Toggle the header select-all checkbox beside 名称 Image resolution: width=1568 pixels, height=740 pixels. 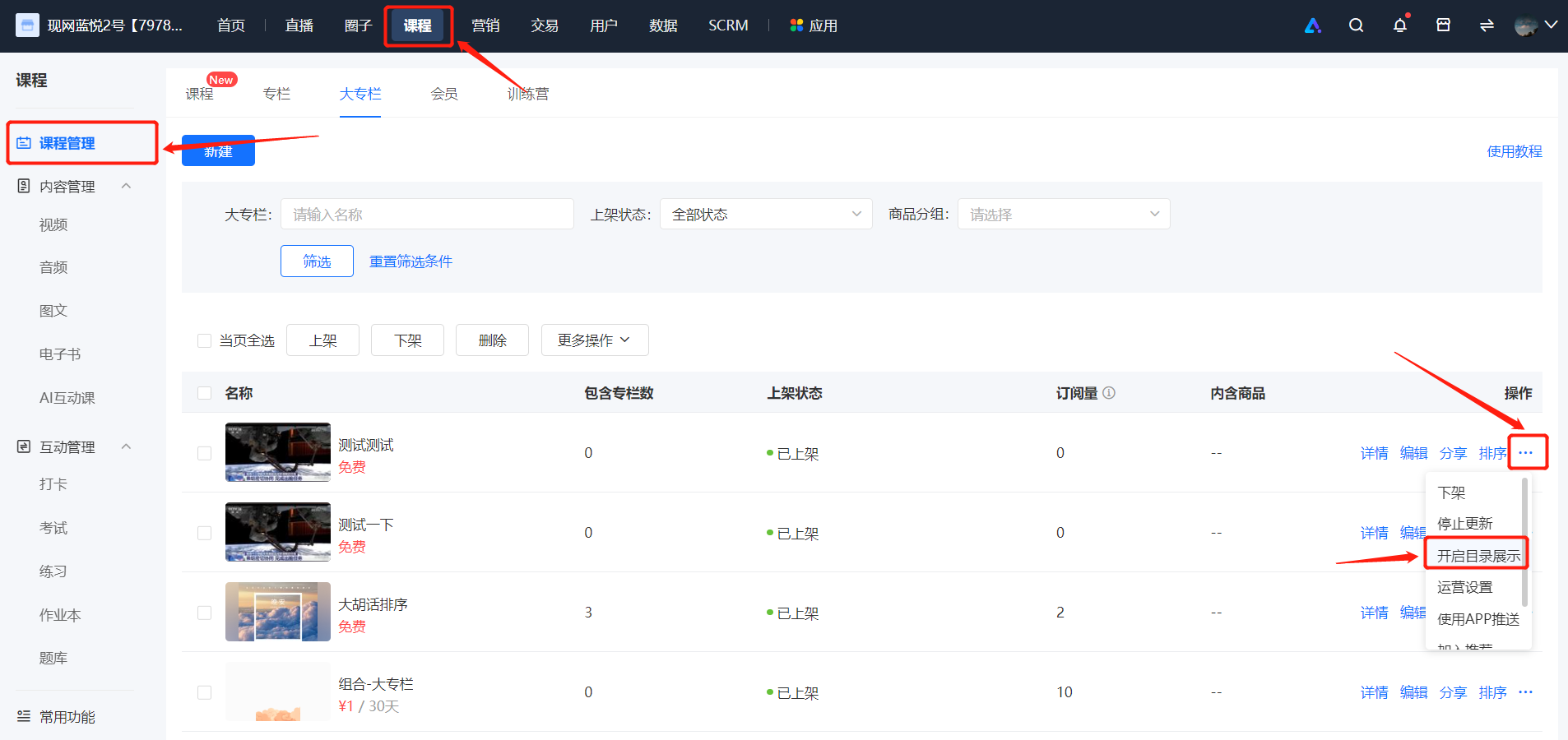pyautogui.click(x=205, y=393)
